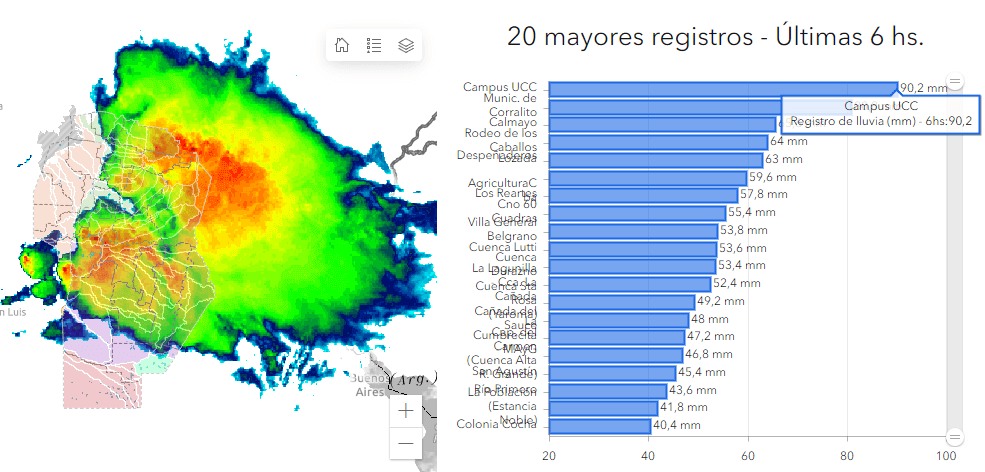
Task: Zoom in on the map
Action: point(406,411)
